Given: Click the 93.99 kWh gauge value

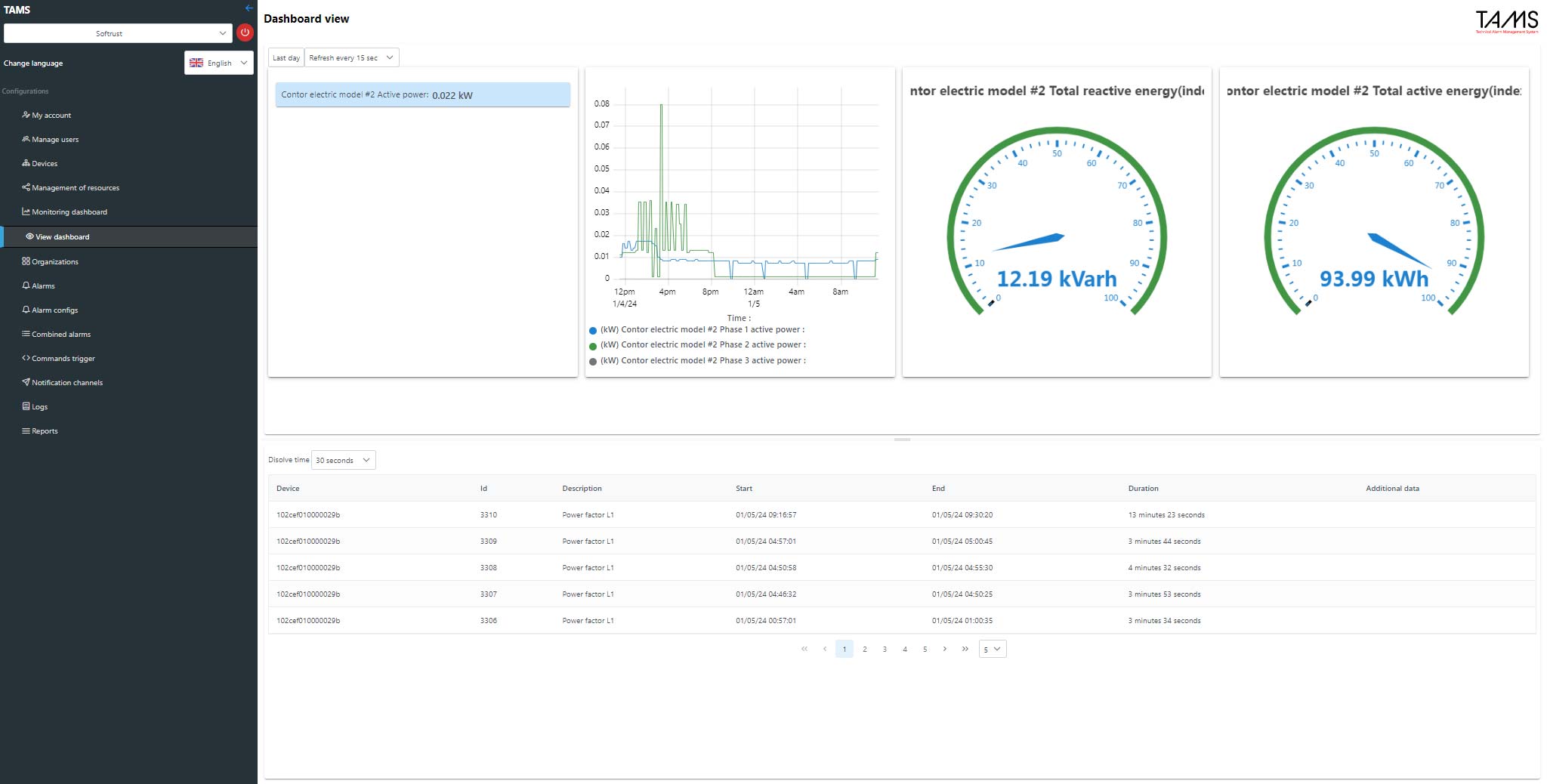Looking at the screenshot, I should coord(1374,279).
